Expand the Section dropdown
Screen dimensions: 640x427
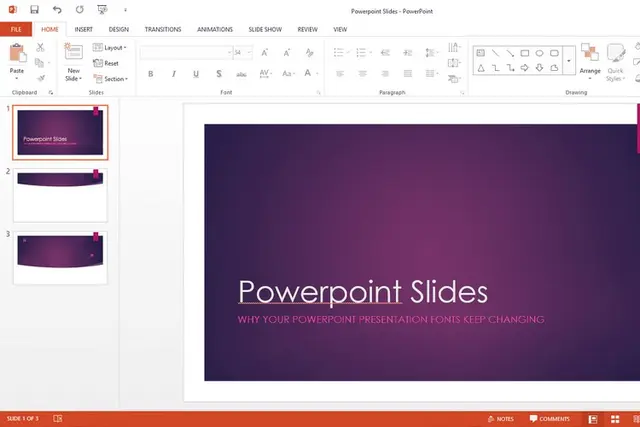(x=111, y=79)
